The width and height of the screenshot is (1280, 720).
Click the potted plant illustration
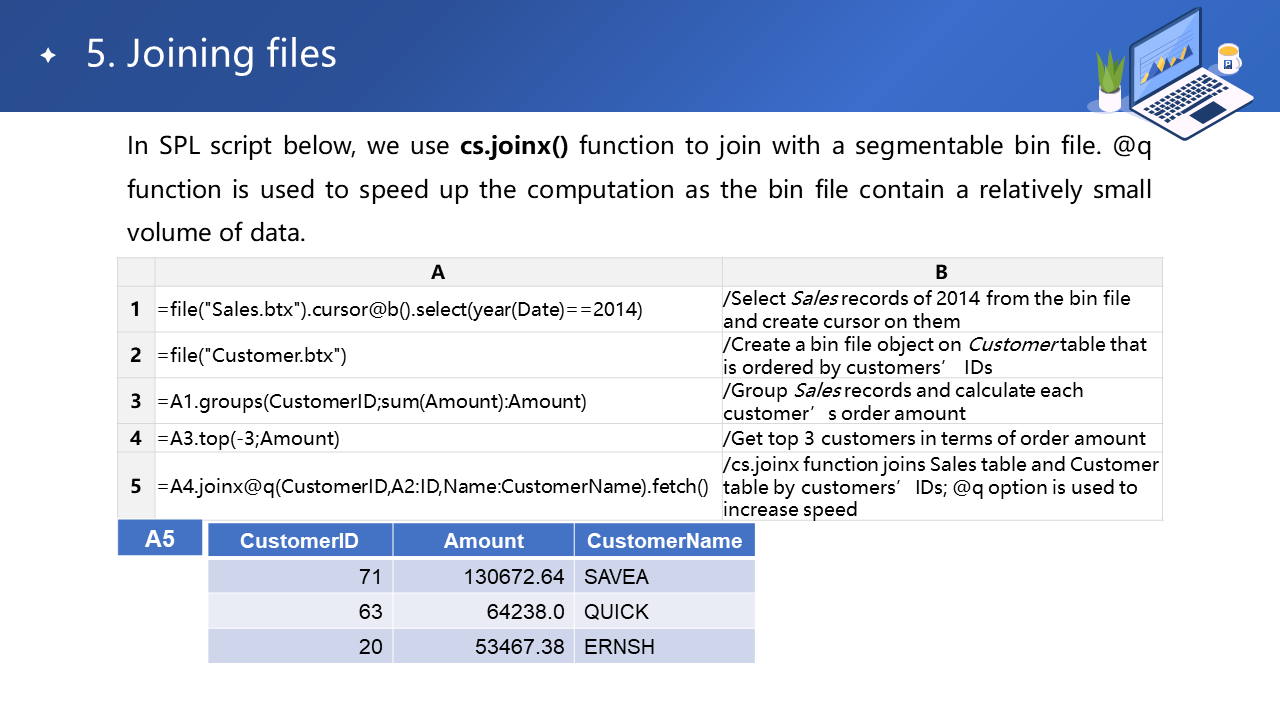click(1110, 82)
